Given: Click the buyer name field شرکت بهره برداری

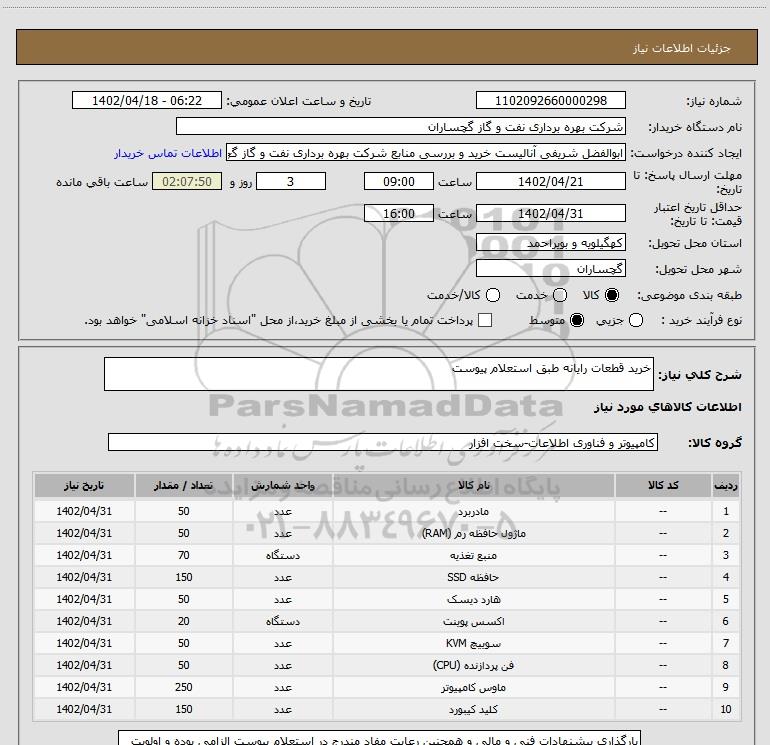Looking at the screenshot, I should [x=401, y=126].
